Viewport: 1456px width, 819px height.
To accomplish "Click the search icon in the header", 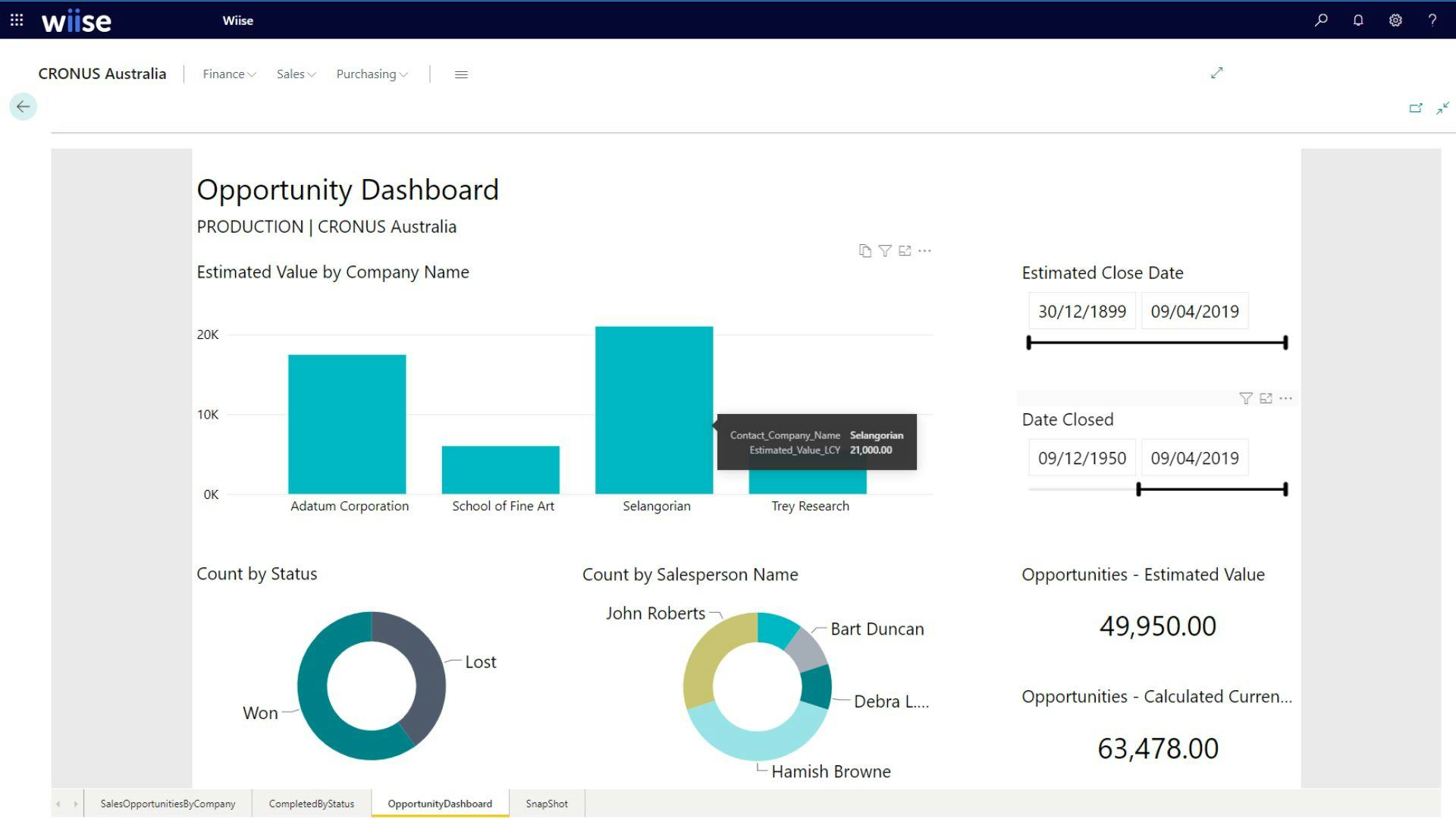I will [1320, 20].
